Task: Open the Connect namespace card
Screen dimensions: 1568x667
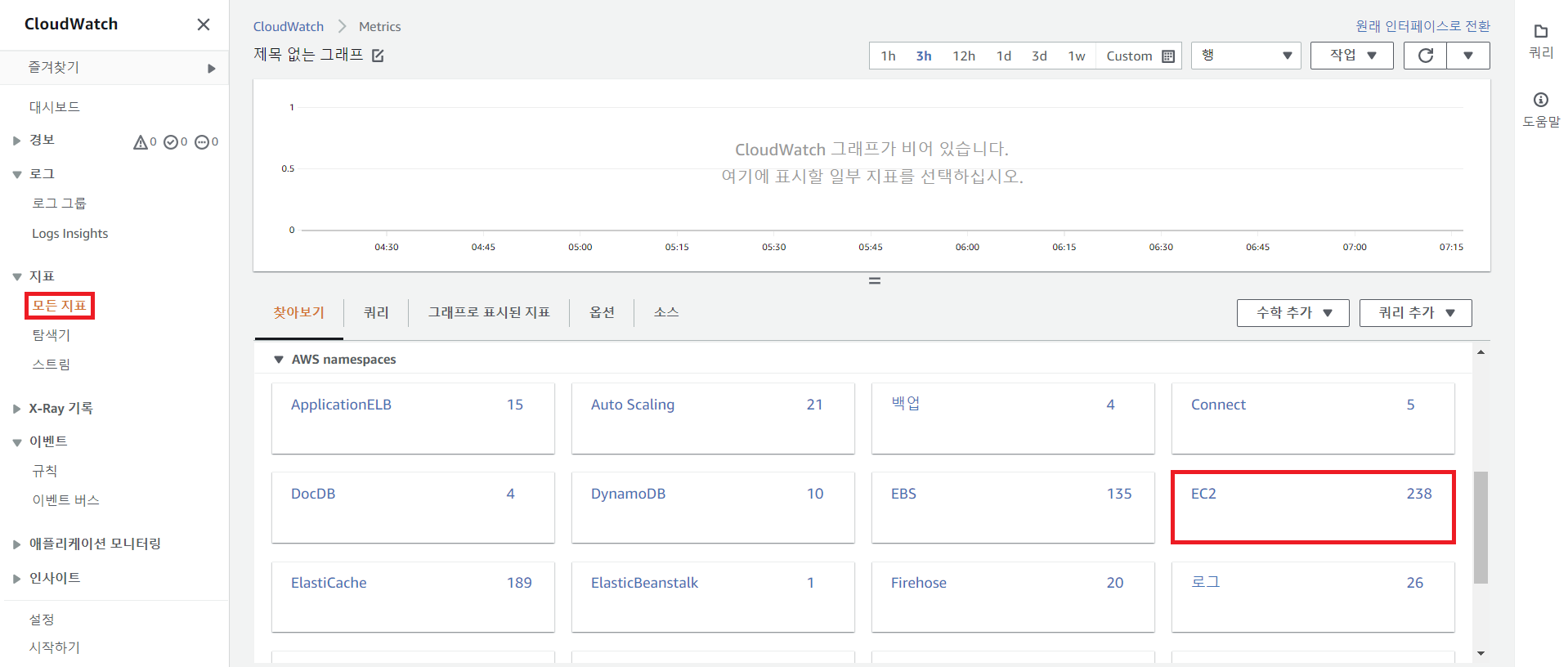Action: (x=1313, y=419)
